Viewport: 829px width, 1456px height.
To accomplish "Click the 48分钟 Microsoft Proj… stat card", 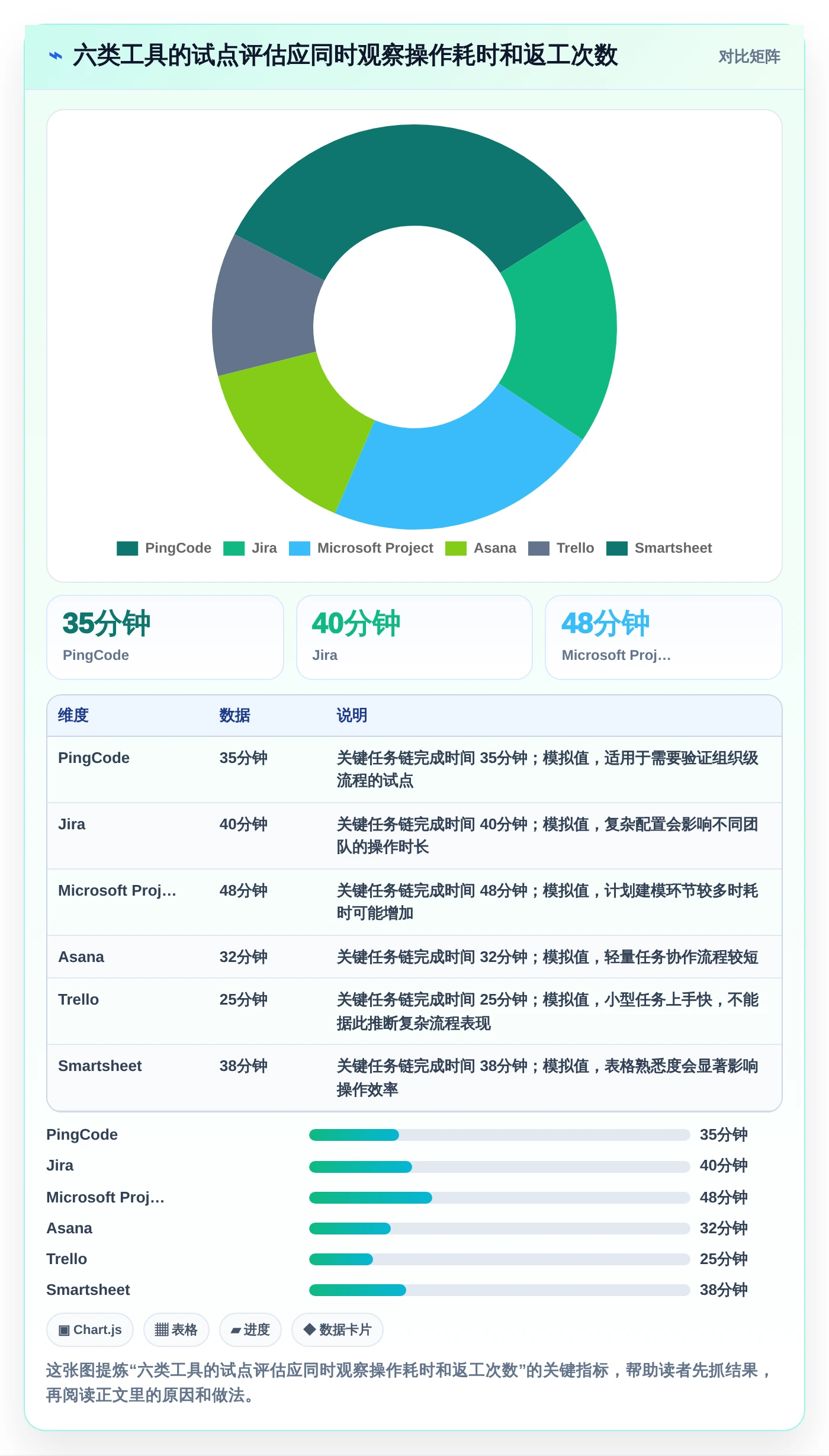I will [664, 637].
